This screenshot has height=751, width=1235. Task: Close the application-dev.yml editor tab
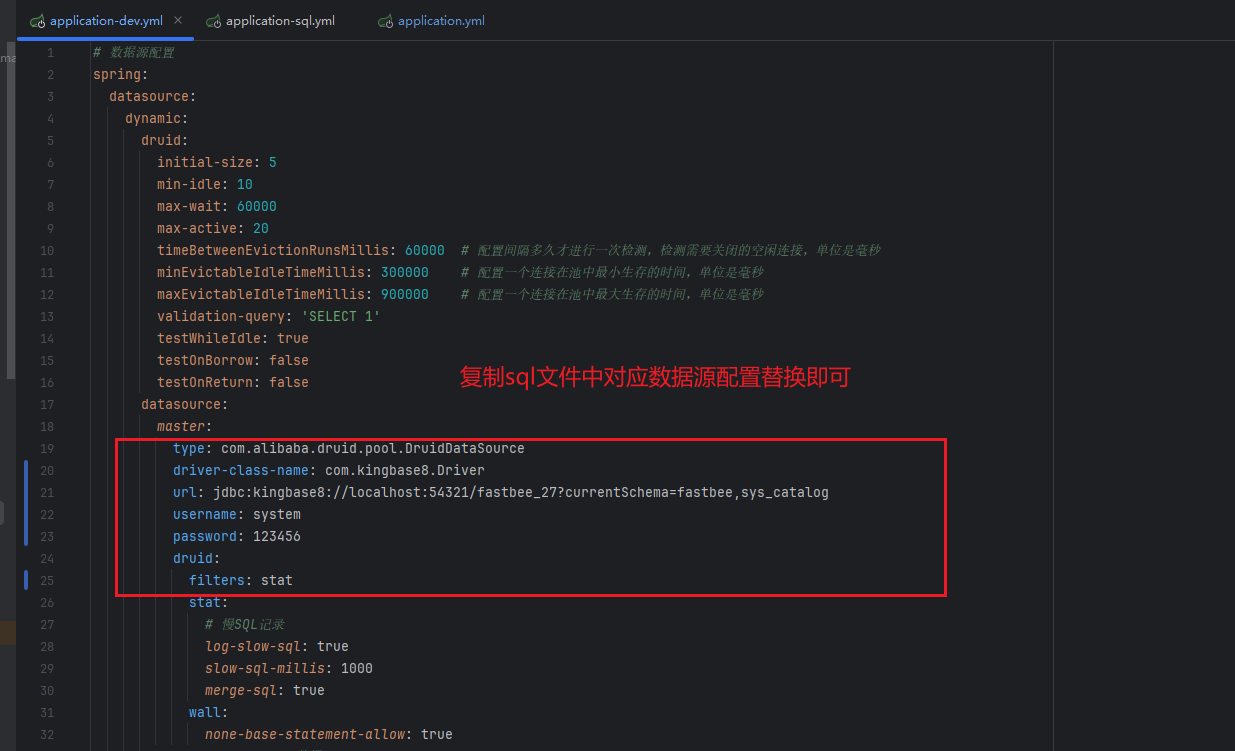(178, 20)
